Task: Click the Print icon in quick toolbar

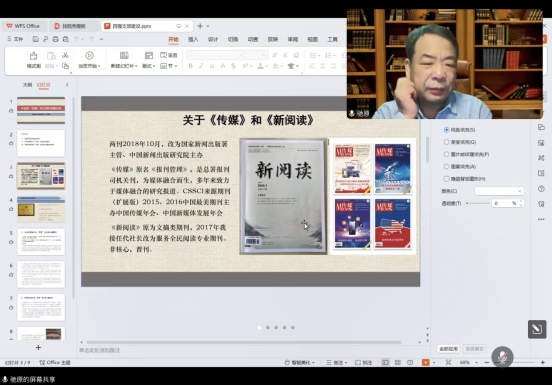Action: pos(55,39)
